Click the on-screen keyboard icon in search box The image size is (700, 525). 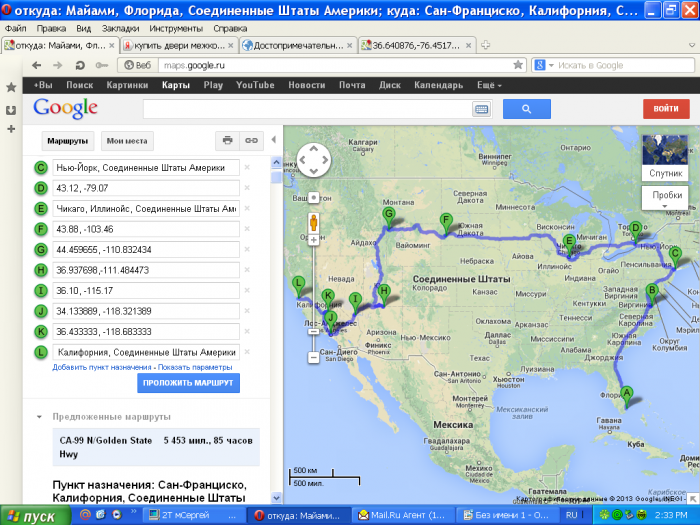481,109
